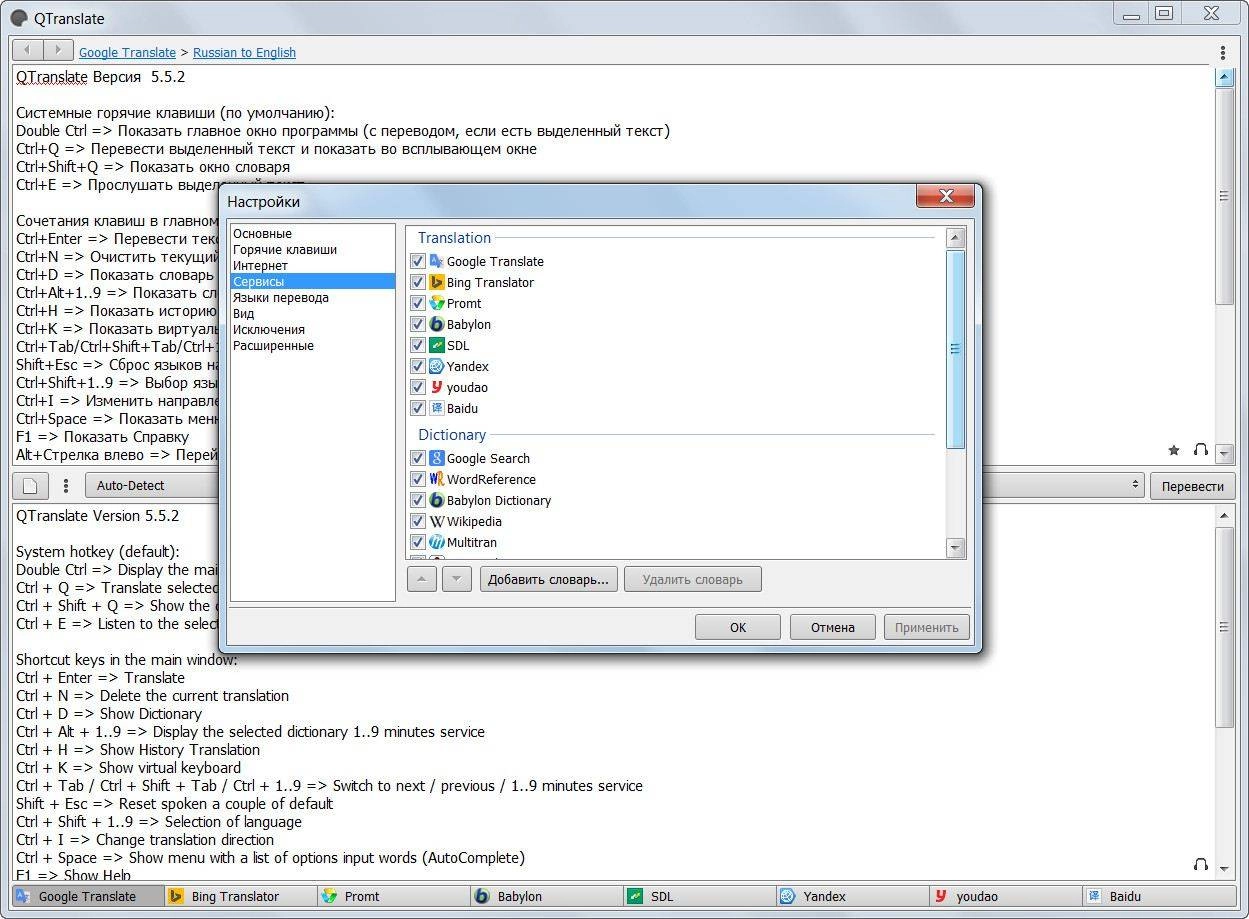Uncheck the Baidu checkbox
Image resolution: width=1249 pixels, height=919 pixels.
coord(418,408)
